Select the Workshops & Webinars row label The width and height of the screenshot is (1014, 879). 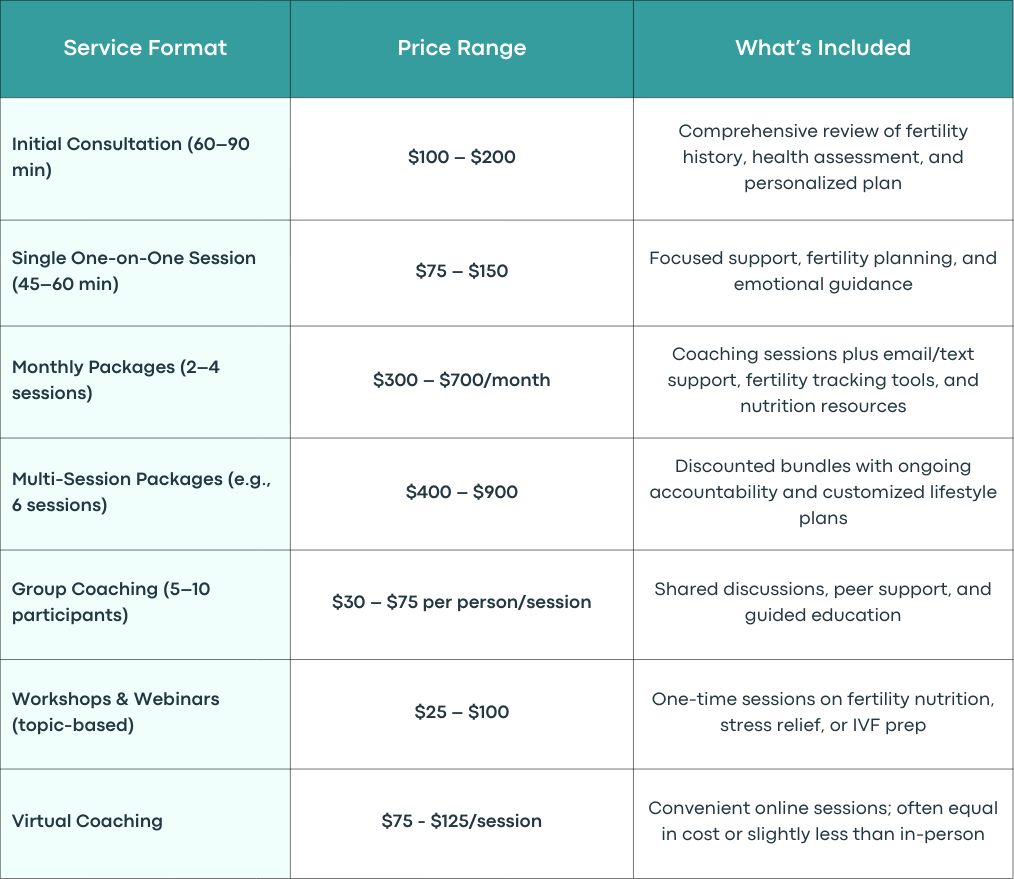(x=145, y=714)
